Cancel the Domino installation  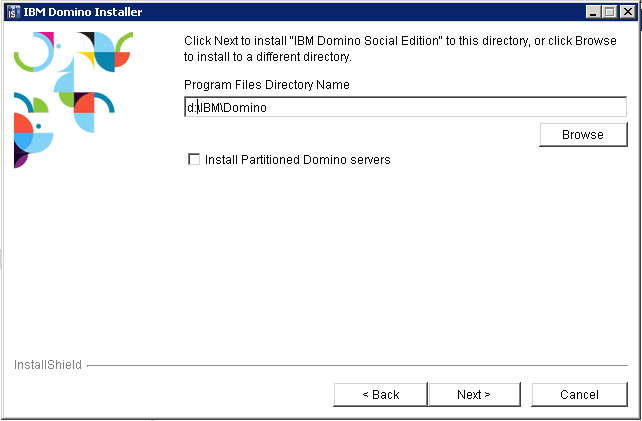[x=579, y=394]
